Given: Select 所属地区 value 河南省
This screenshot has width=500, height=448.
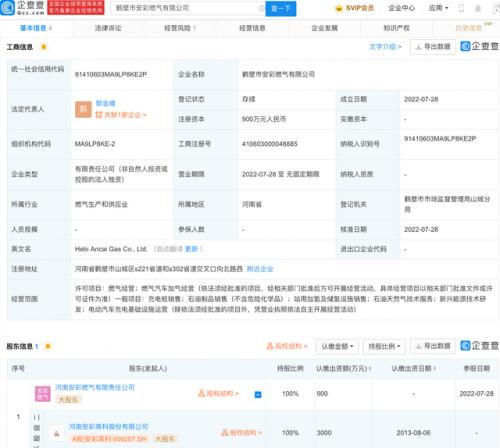Looking at the screenshot, I should 252,204.
